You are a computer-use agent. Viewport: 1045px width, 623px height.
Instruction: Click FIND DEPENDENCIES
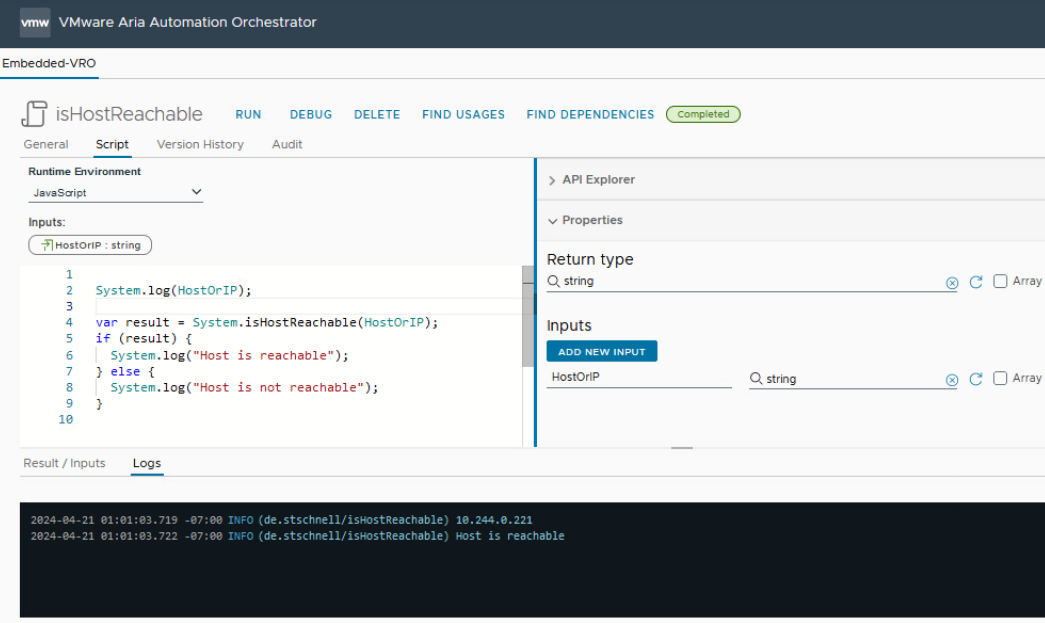point(590,115)
